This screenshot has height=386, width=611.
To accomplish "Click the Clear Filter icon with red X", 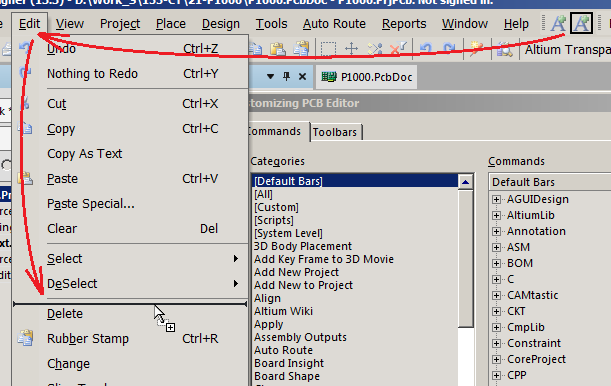I will click(x=398, y=49).
